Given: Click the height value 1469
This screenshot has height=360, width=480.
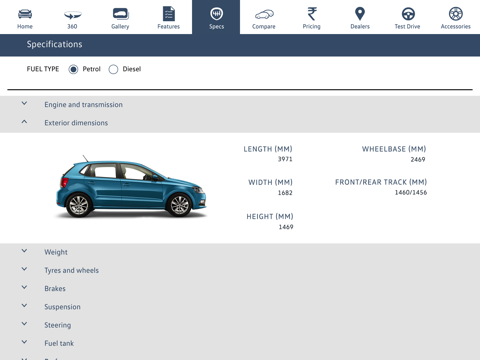Looking at the screenshot, I should click(x=286, y=227).
